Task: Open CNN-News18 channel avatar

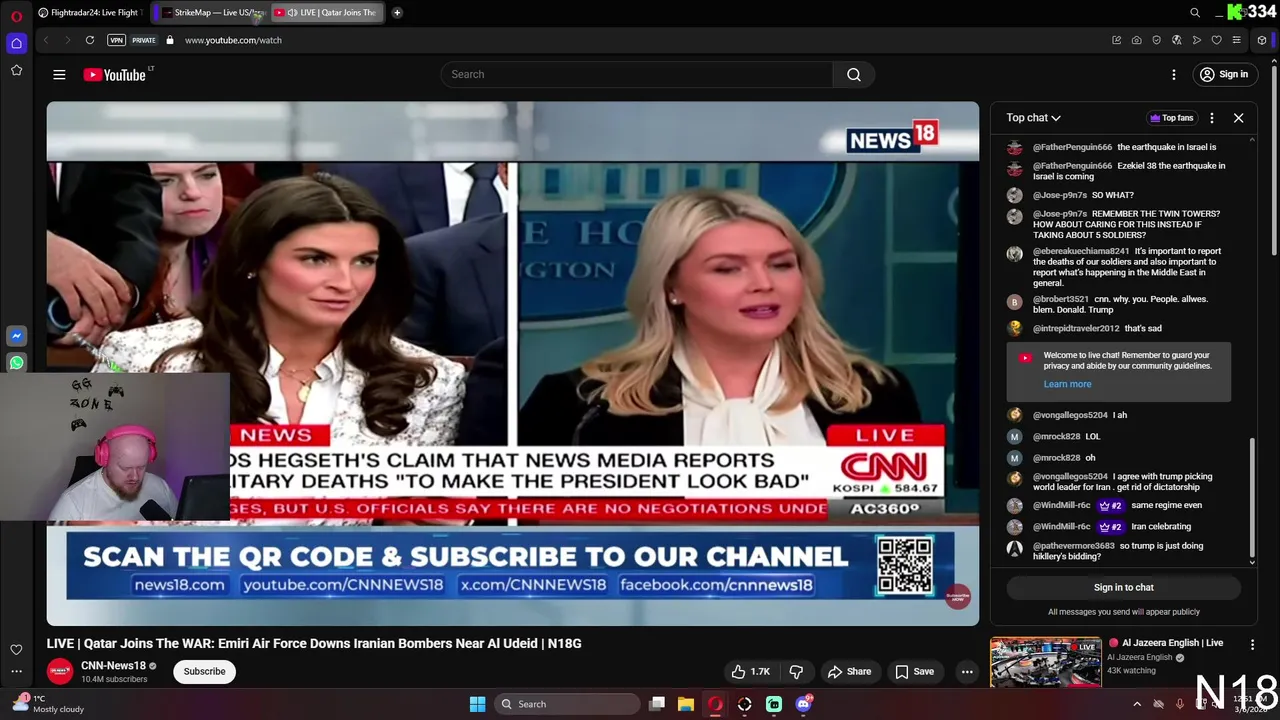Action: 60,671
